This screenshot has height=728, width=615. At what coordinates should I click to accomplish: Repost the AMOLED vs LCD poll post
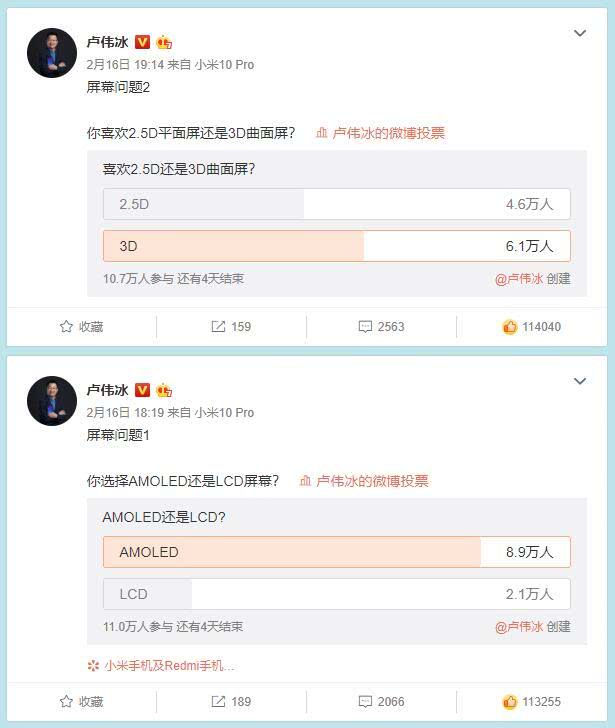click(231, 702)
